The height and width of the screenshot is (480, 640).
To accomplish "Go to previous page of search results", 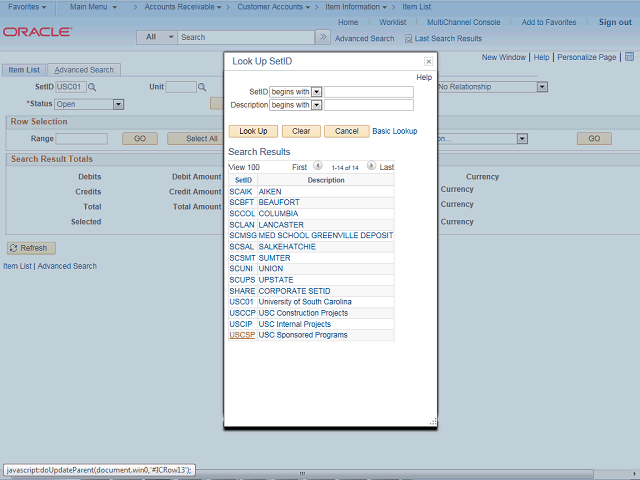I will pyautogui.click(x=318, y=167).
